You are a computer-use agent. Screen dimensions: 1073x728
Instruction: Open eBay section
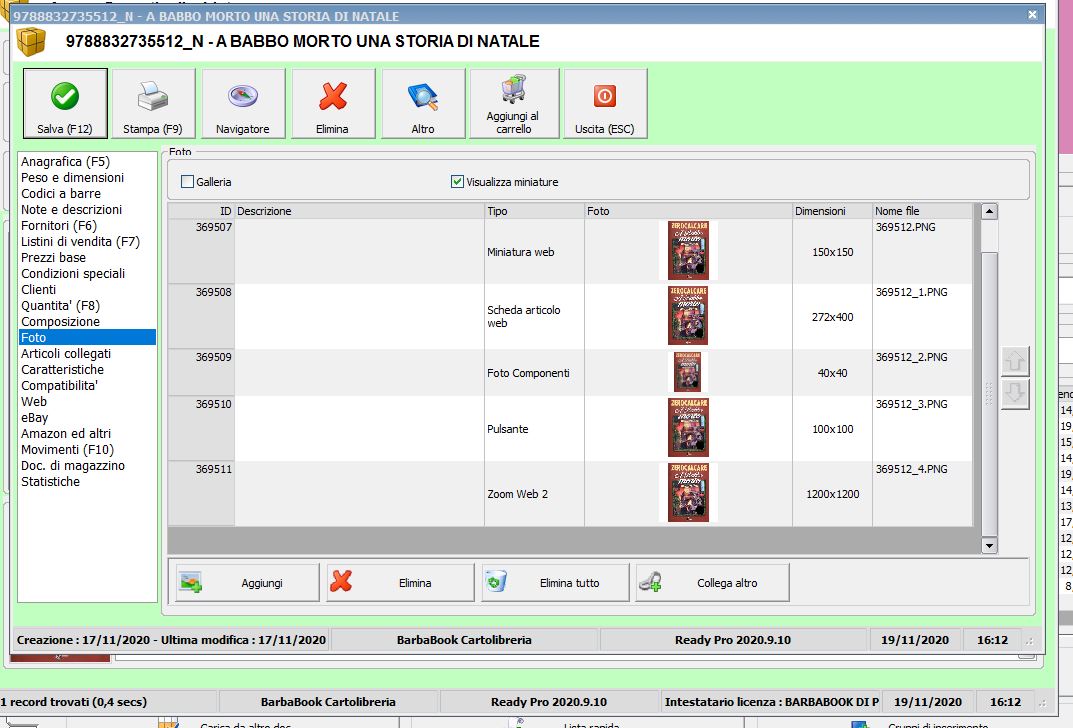34,417
